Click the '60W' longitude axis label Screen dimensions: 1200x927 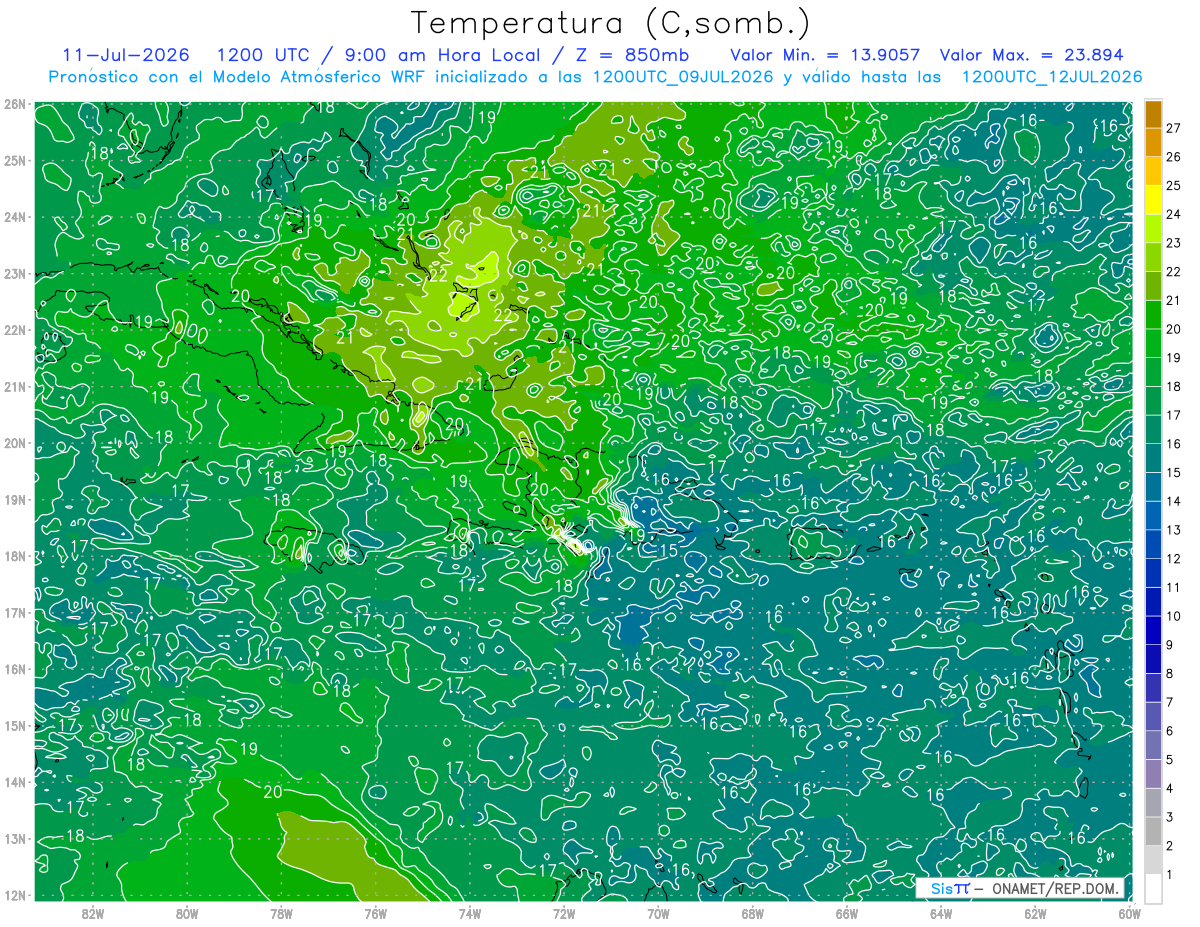[1129, 912]
